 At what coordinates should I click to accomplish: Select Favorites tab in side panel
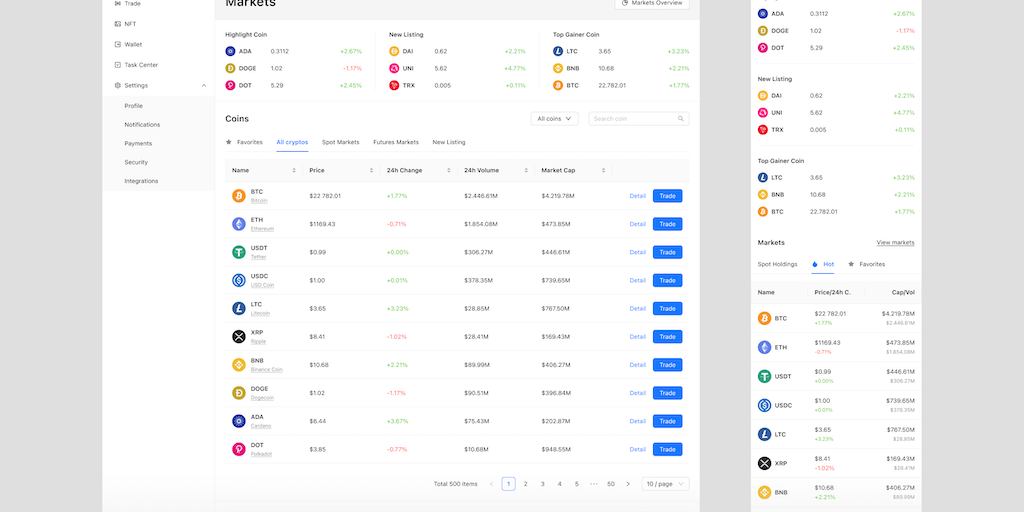867,264
